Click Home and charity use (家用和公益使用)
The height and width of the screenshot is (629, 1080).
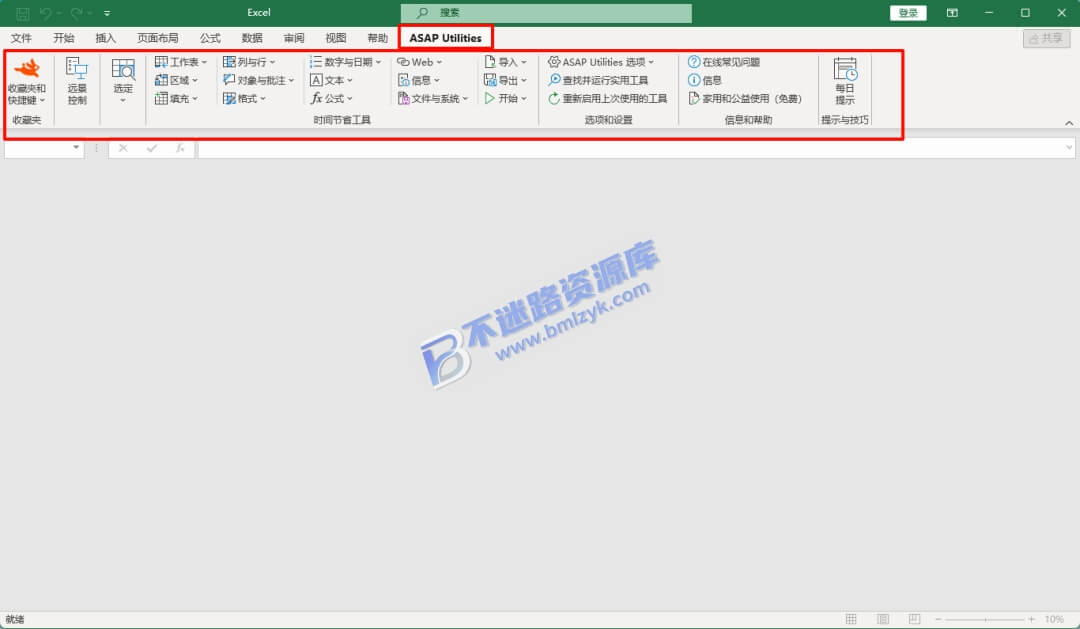pyautogui.click(x=745, y=99)
